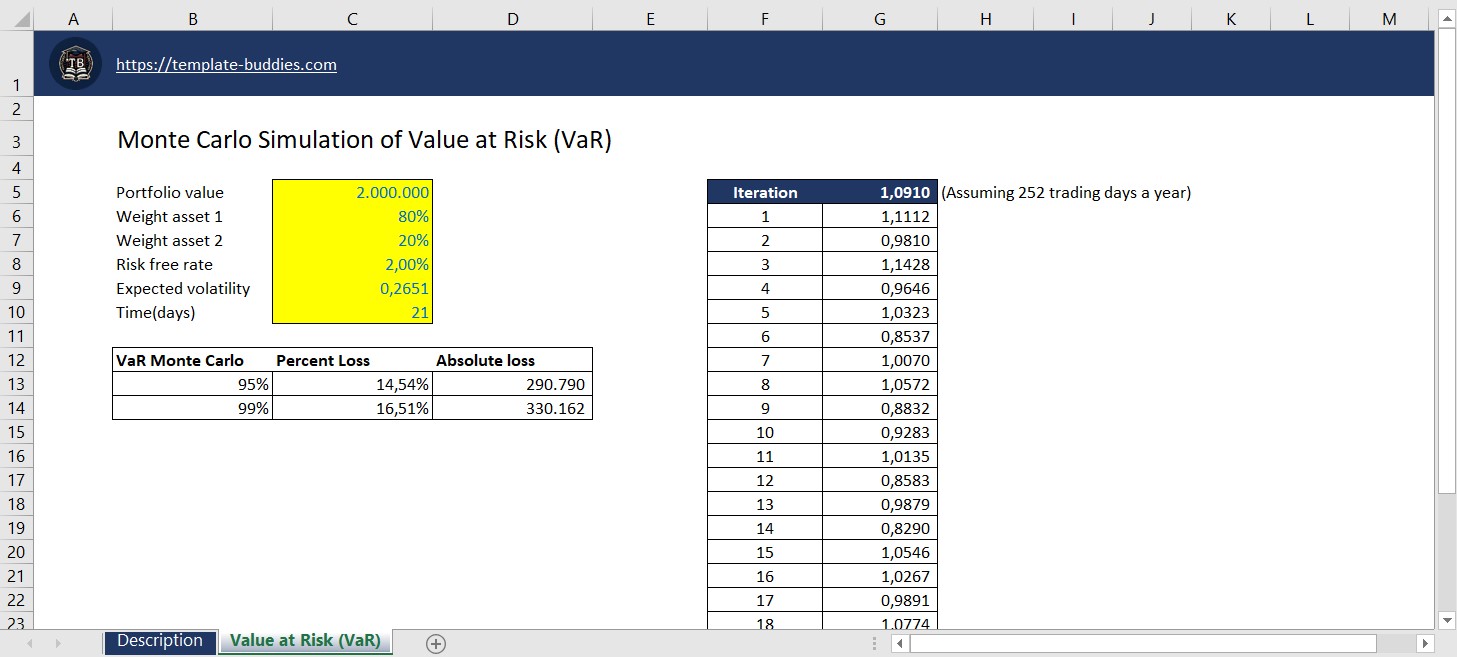1457x657 pixels.
Task: Switch to the Description sheet tab
Action: [x=159, y=641]
